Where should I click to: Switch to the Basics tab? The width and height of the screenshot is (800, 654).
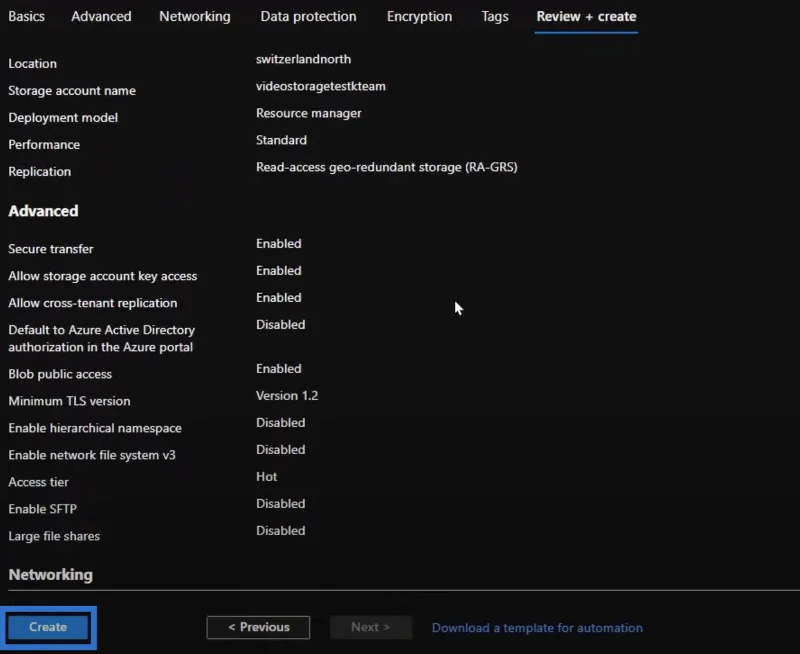(27, 16)
